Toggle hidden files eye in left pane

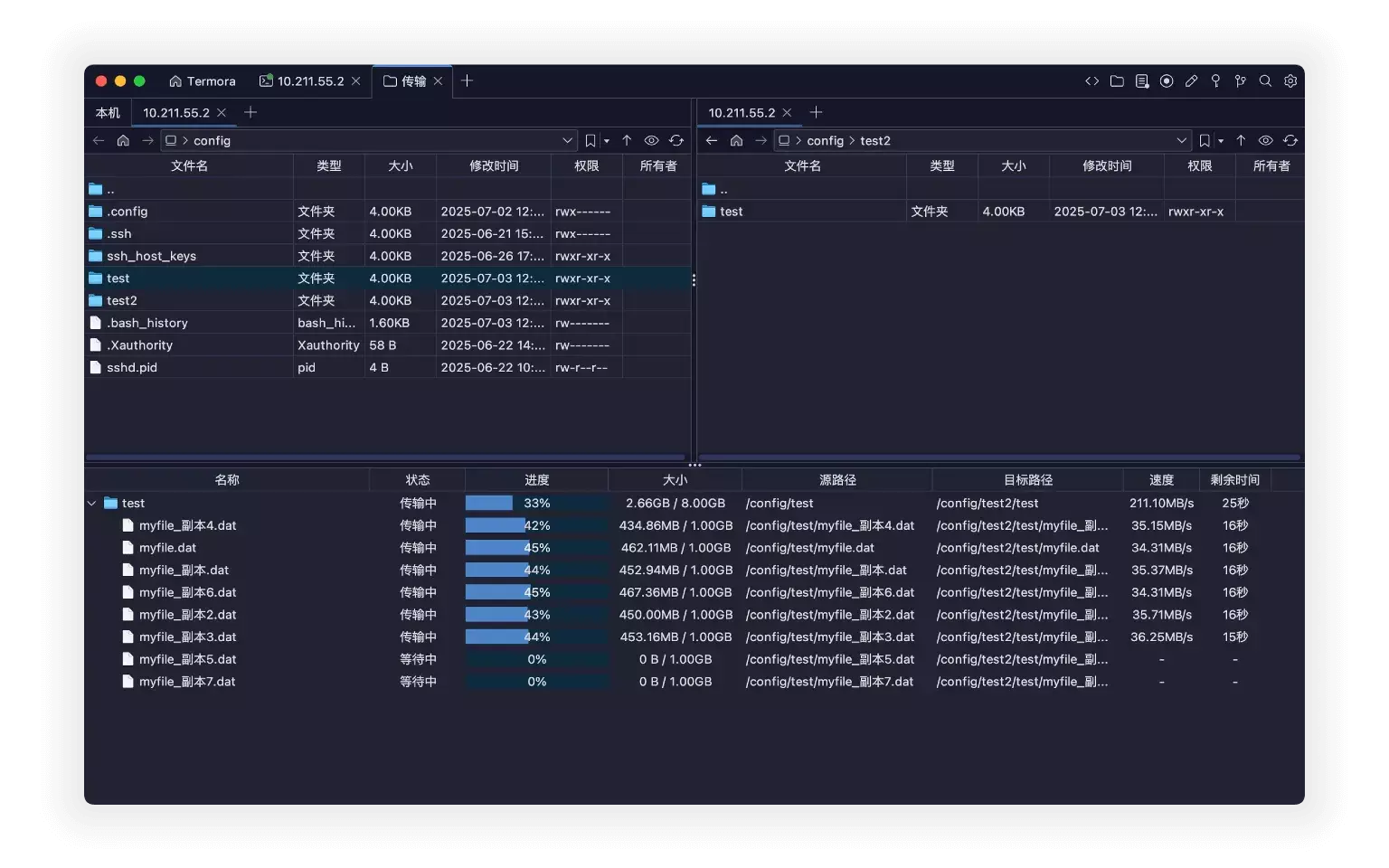click(651, 141)
